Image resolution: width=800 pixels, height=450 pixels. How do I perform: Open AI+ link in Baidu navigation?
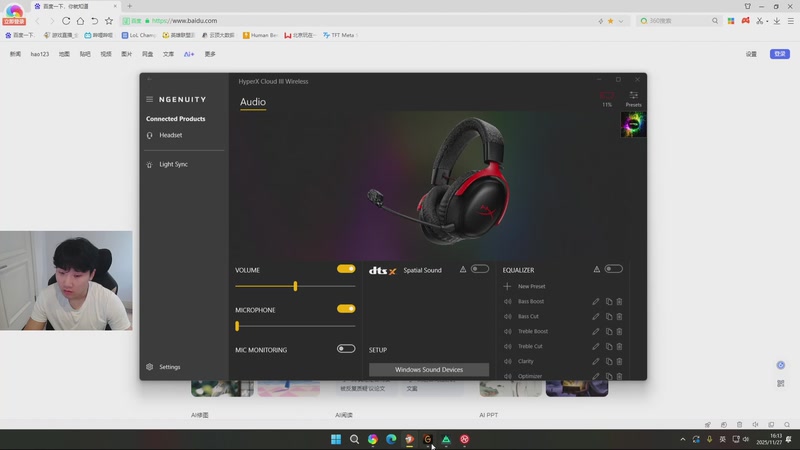[189, 54]
